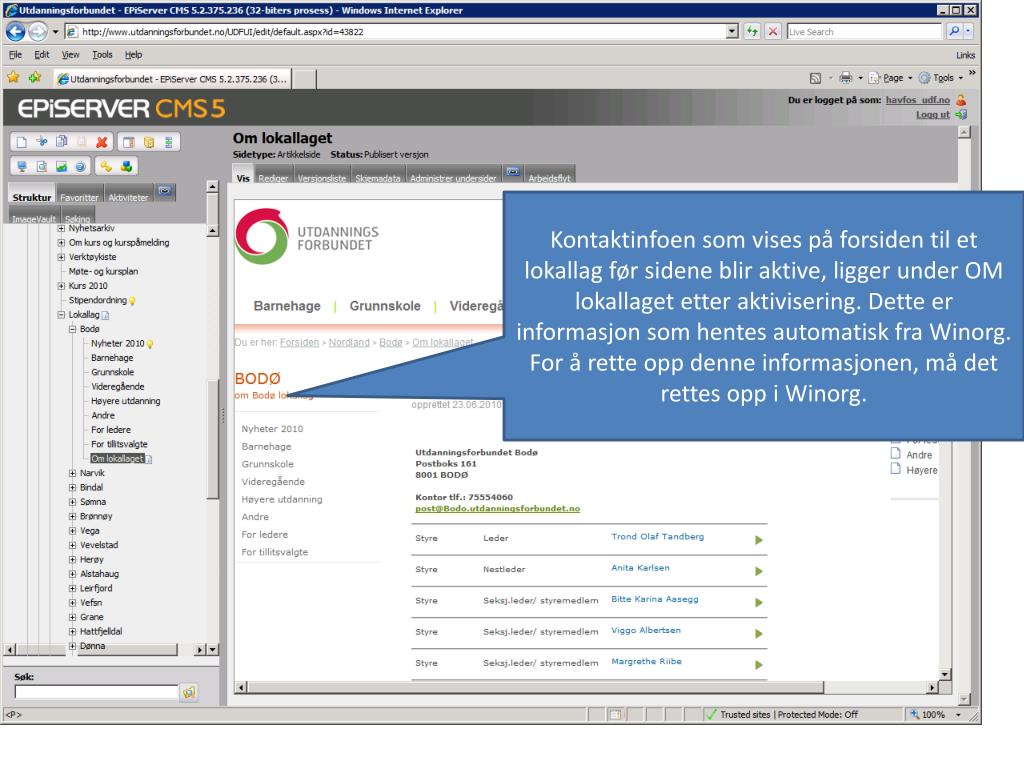Image resolution: width=1024 pixels, height=768 pixels.
Task: Open the IE Tools toolbar dropdown
Action: 942,78
